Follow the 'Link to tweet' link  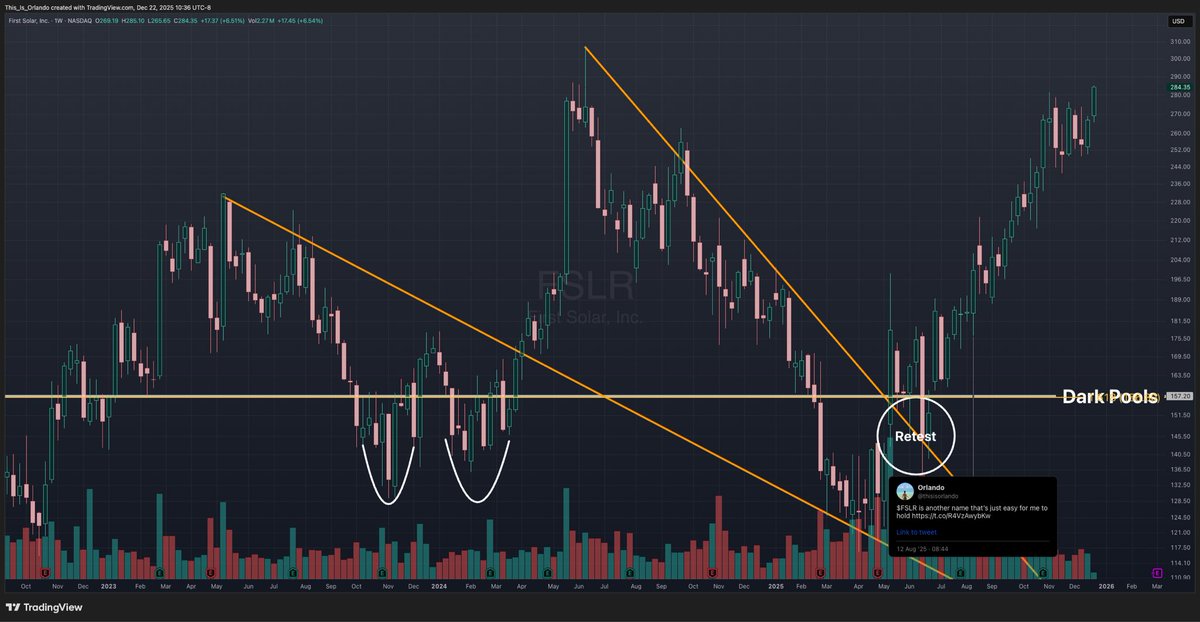pyautogui.click(x=916, y=532)
